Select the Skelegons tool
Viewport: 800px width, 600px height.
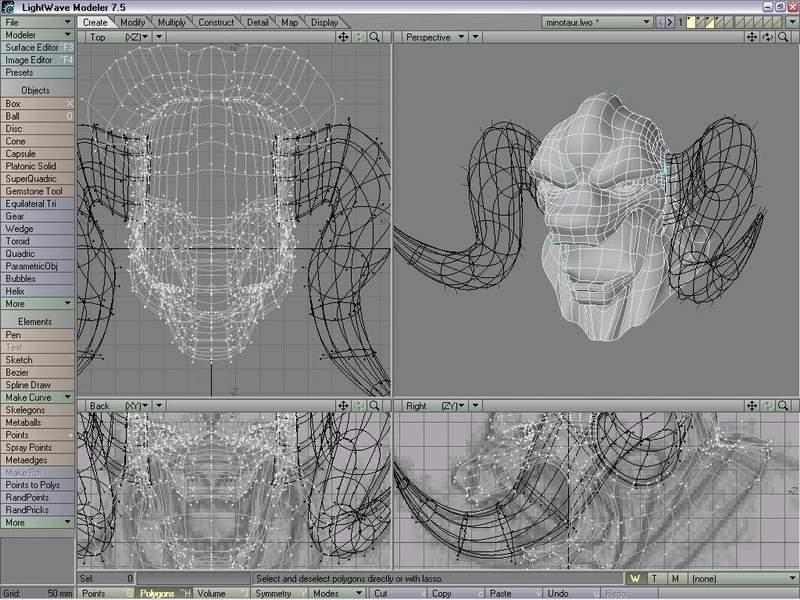coord(37,410)
